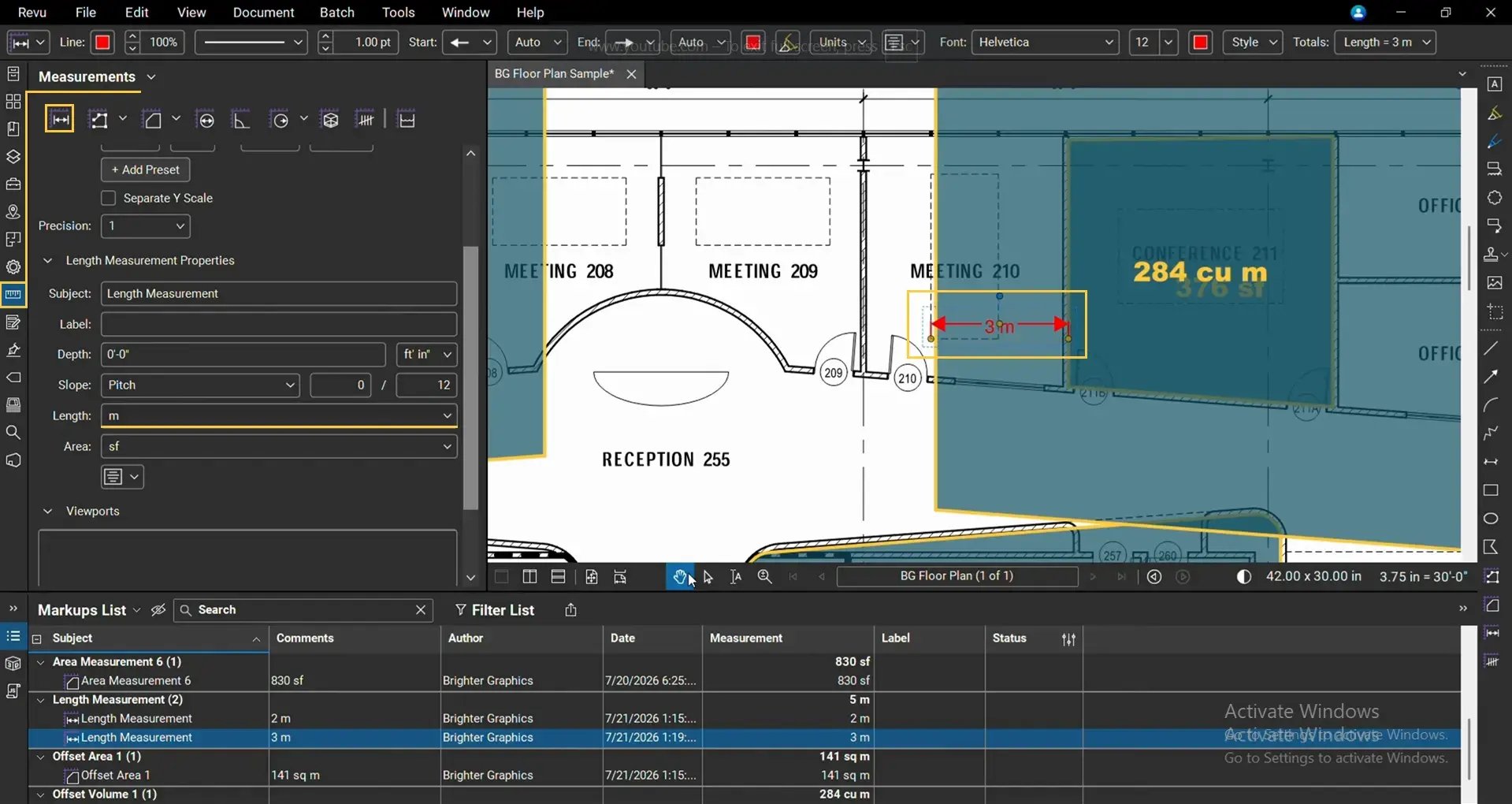Click the Line color red swatch
The image size is (1512, 804).
(x=102, y=43)
